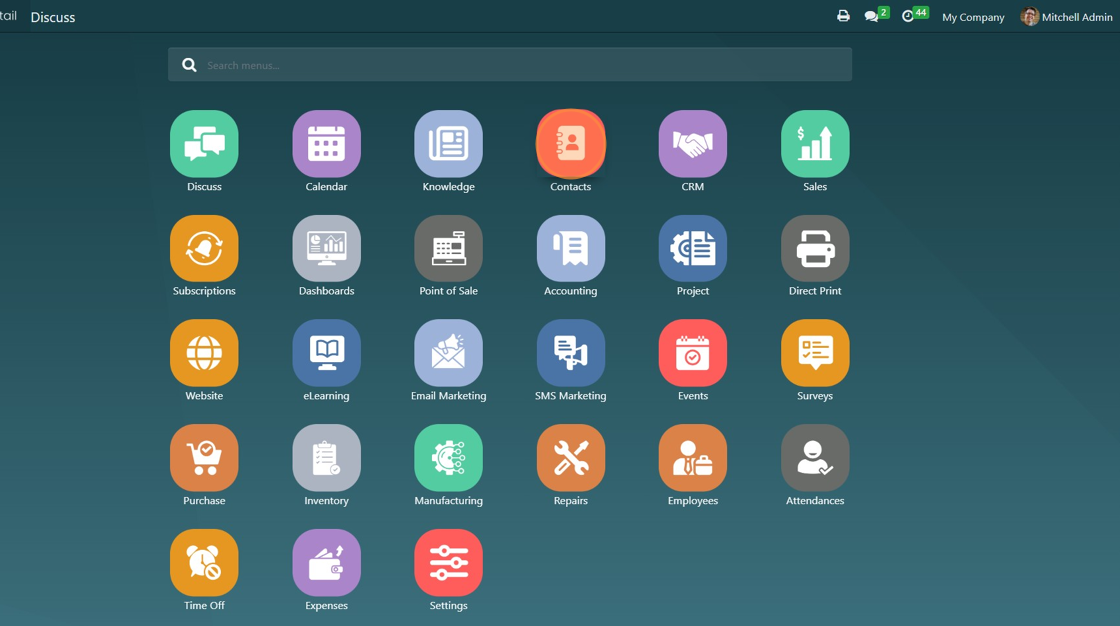Launch the Project app
Screen dimensions: 1120x626
tap(693, 249)
